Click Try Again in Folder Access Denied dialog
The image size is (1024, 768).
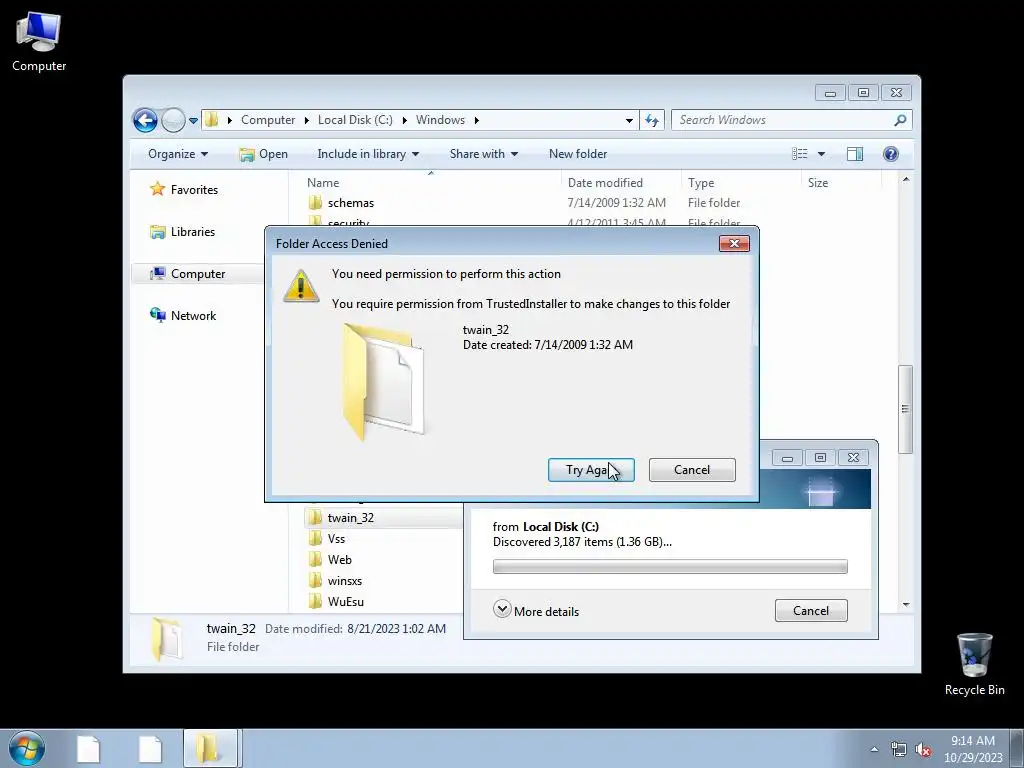point(591,470)
